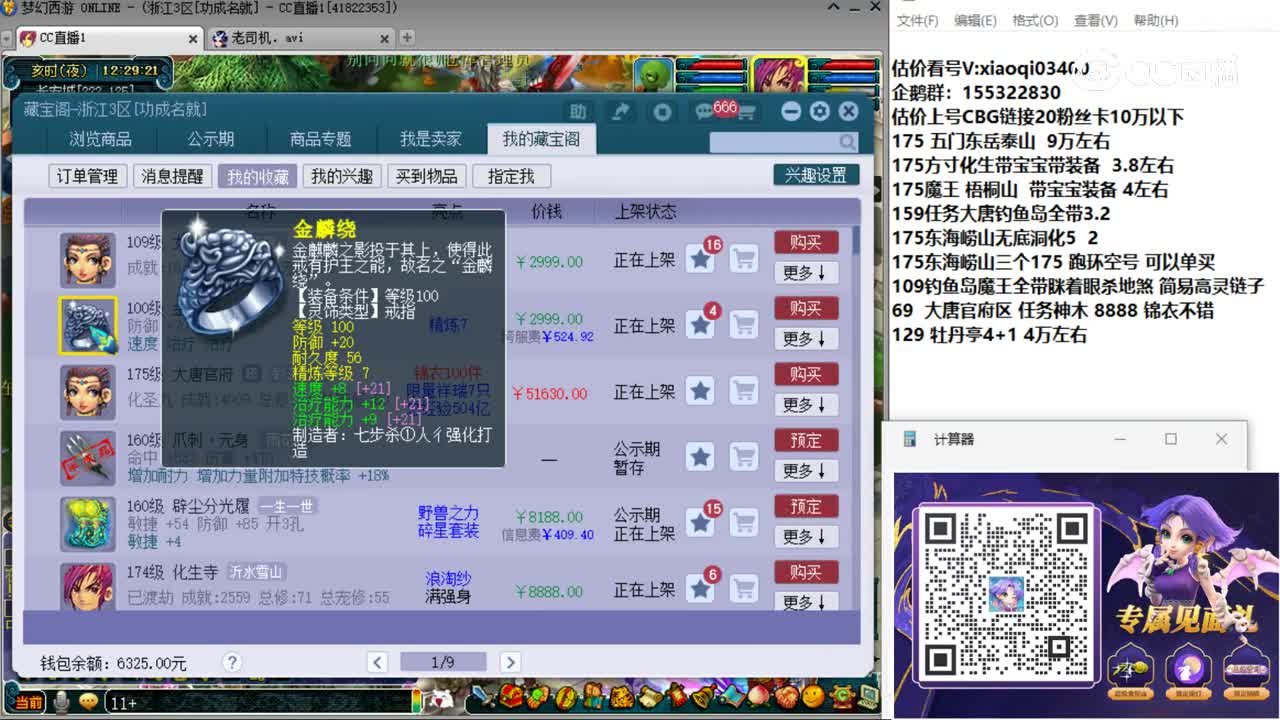This screenshot has height=720, width=1280.
Task: Close the 老司机.avi tab
Action: pyautogui.click(x=384, y=39)
